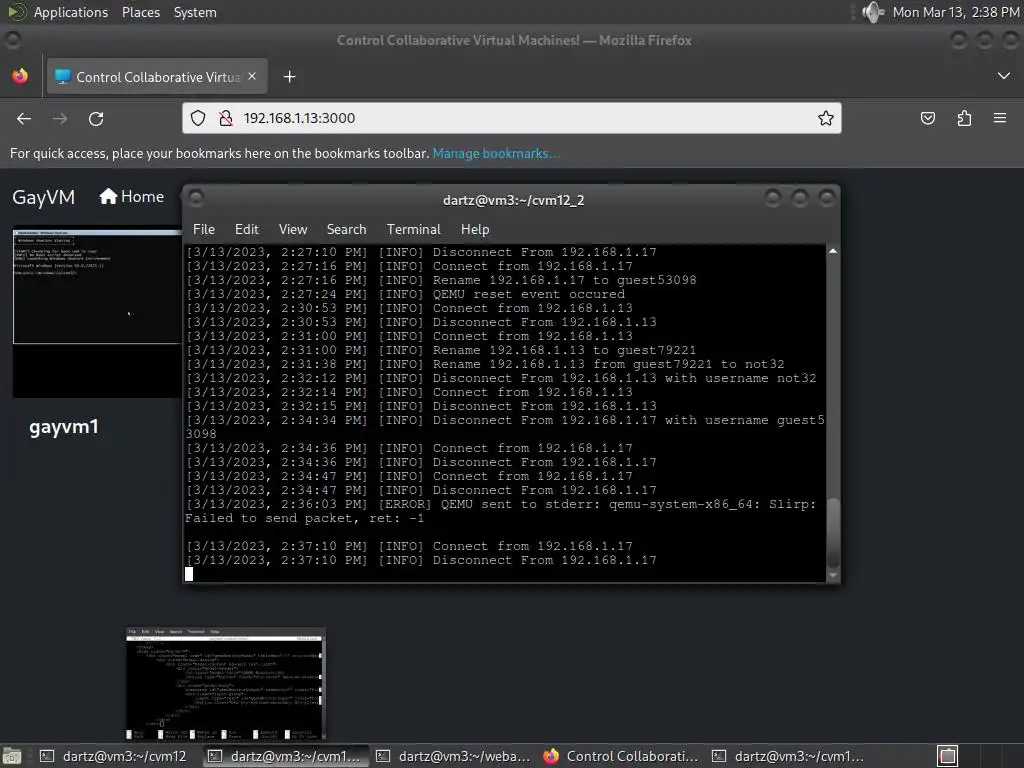
Task: Go forward one page in Firefox
Action: pyautogui.click(x=60, y=118)
